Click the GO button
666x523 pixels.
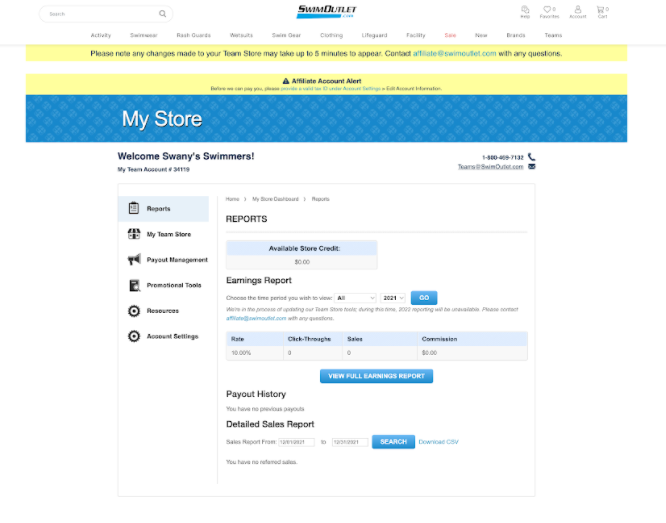coord(424,298)
